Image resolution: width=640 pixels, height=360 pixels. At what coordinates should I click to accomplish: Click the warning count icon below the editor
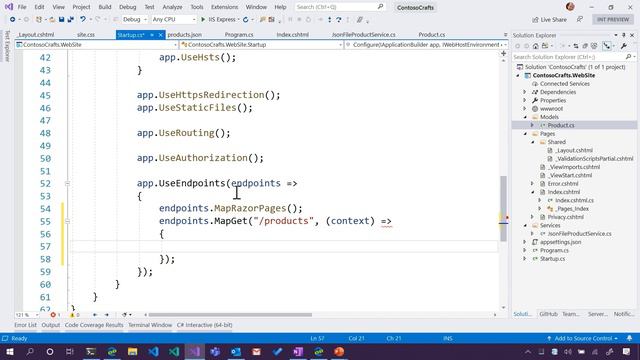[x=74, y=315]
